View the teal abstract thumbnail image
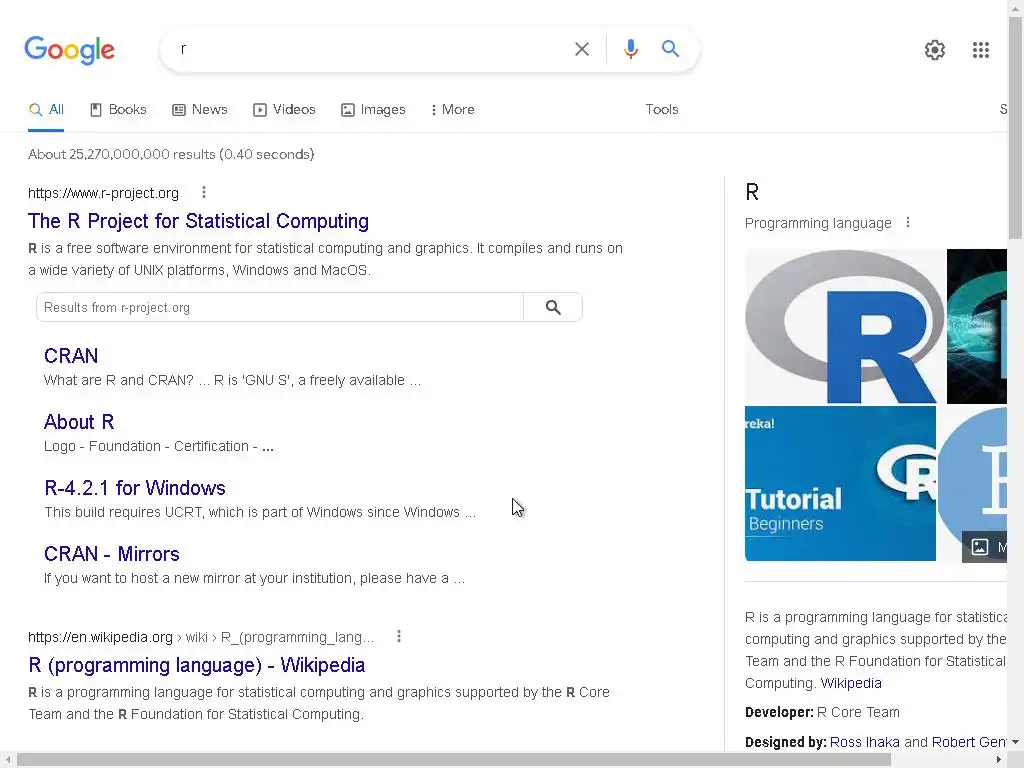 (977, 327)
